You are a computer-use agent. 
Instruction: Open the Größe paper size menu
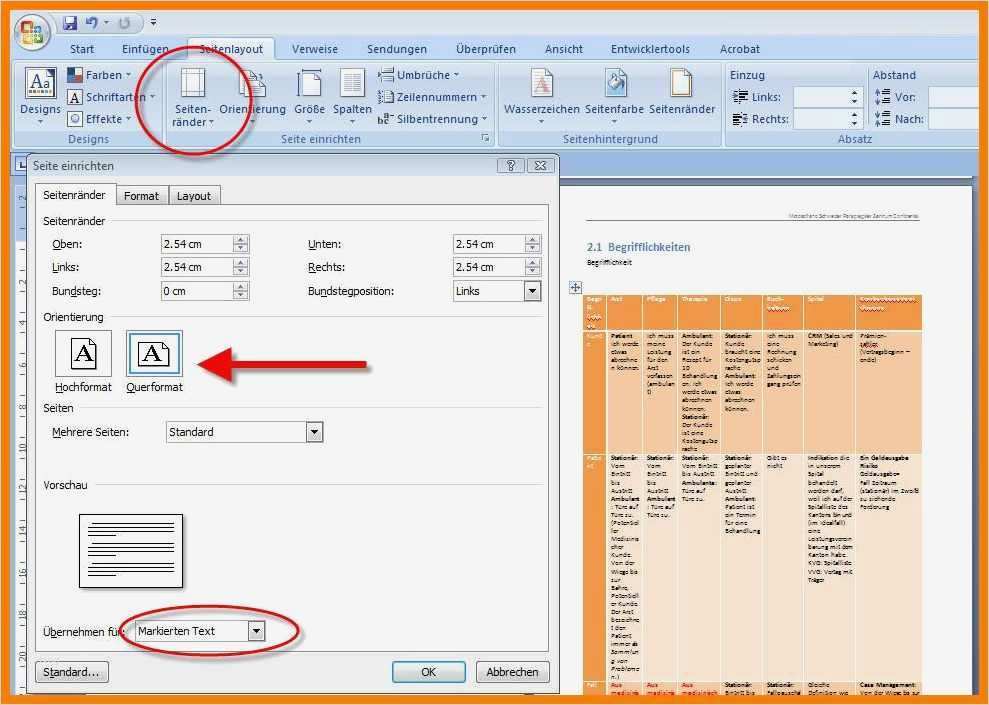coord(310,97)
